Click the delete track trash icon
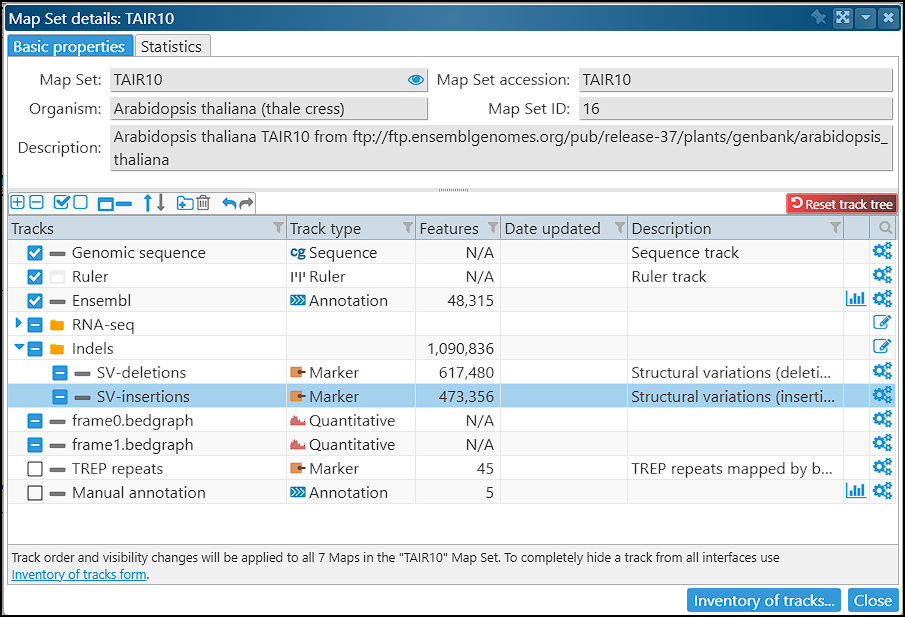905x617 pixels. (x=203, y=203)
